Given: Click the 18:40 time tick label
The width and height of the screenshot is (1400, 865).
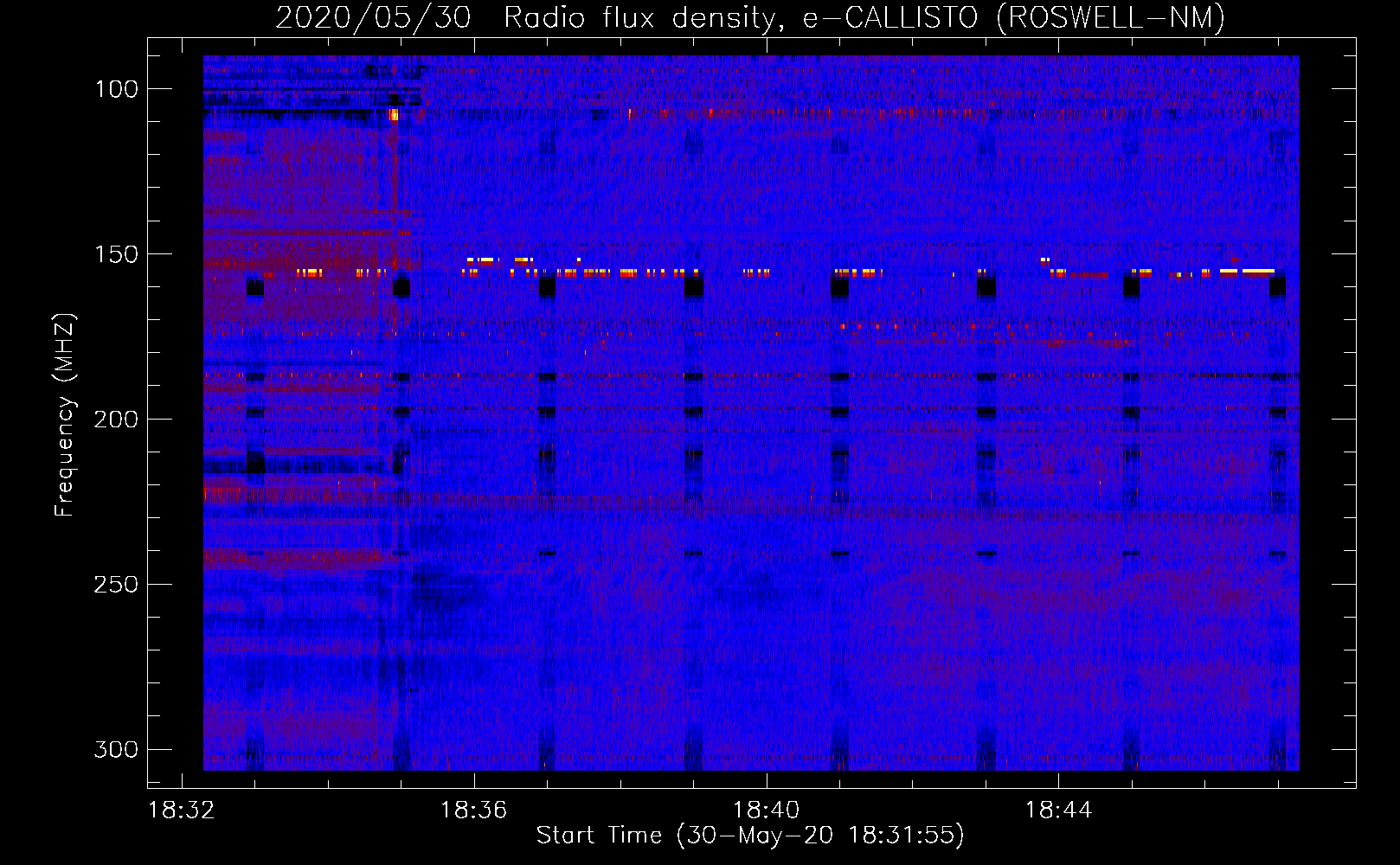Looking at the screenshot, I should (766, 811).
